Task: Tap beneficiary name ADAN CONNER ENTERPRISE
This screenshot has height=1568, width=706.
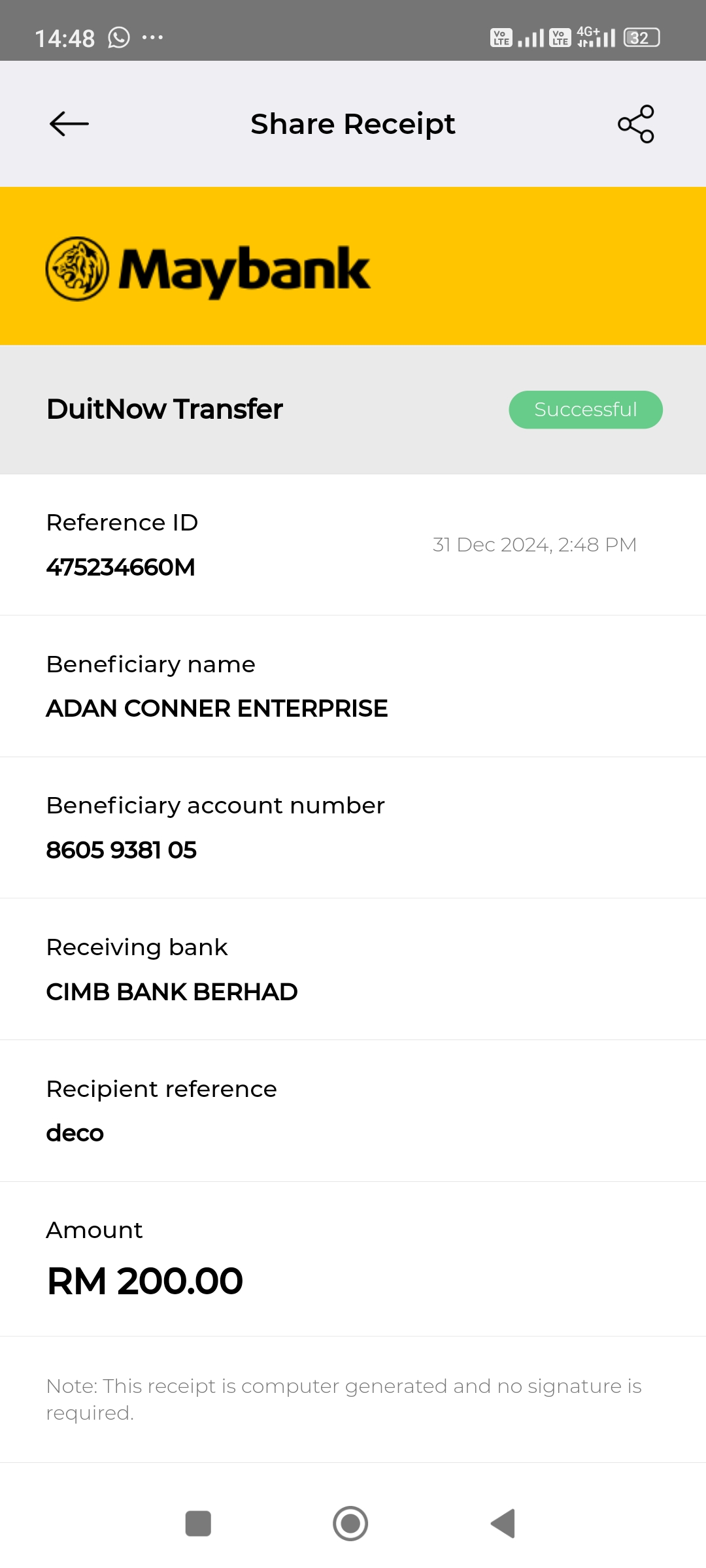Action: point(217,708)
